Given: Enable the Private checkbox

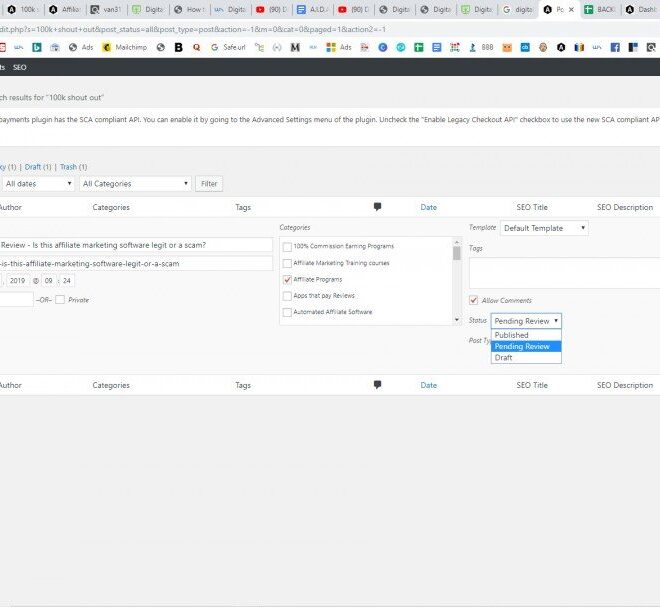Looking at the screenshot, I should (60, 300).
